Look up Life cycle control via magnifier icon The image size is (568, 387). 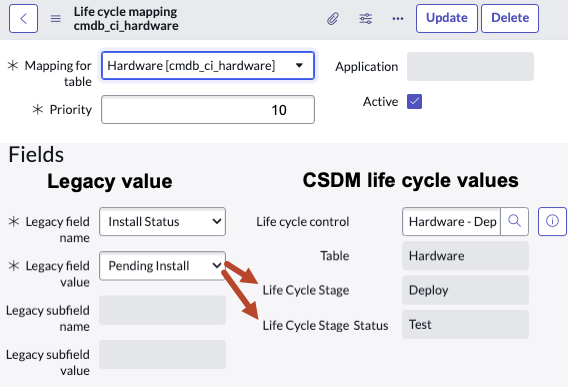click(514, 221)
